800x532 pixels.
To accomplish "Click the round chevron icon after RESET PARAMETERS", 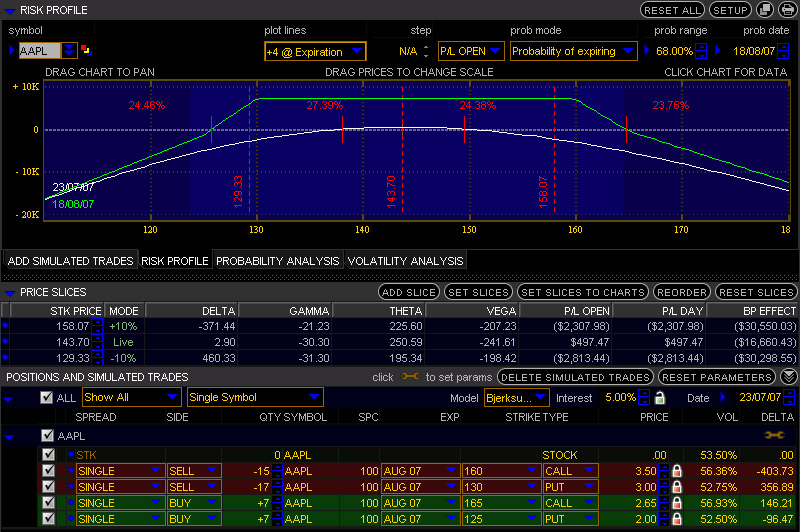I will pyautogui.click(x=788, y=377).
